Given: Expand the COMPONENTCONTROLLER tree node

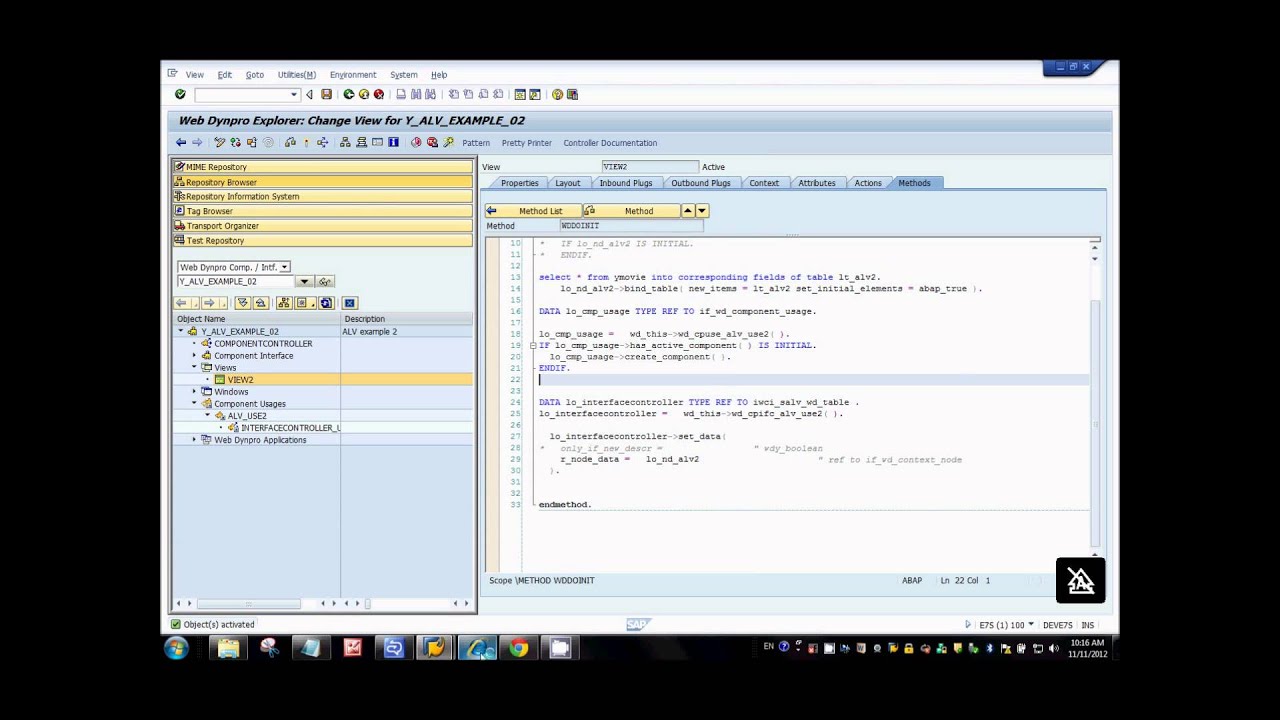Looking at the screenshot, I should pyautogui.click(x=195, y=344).
